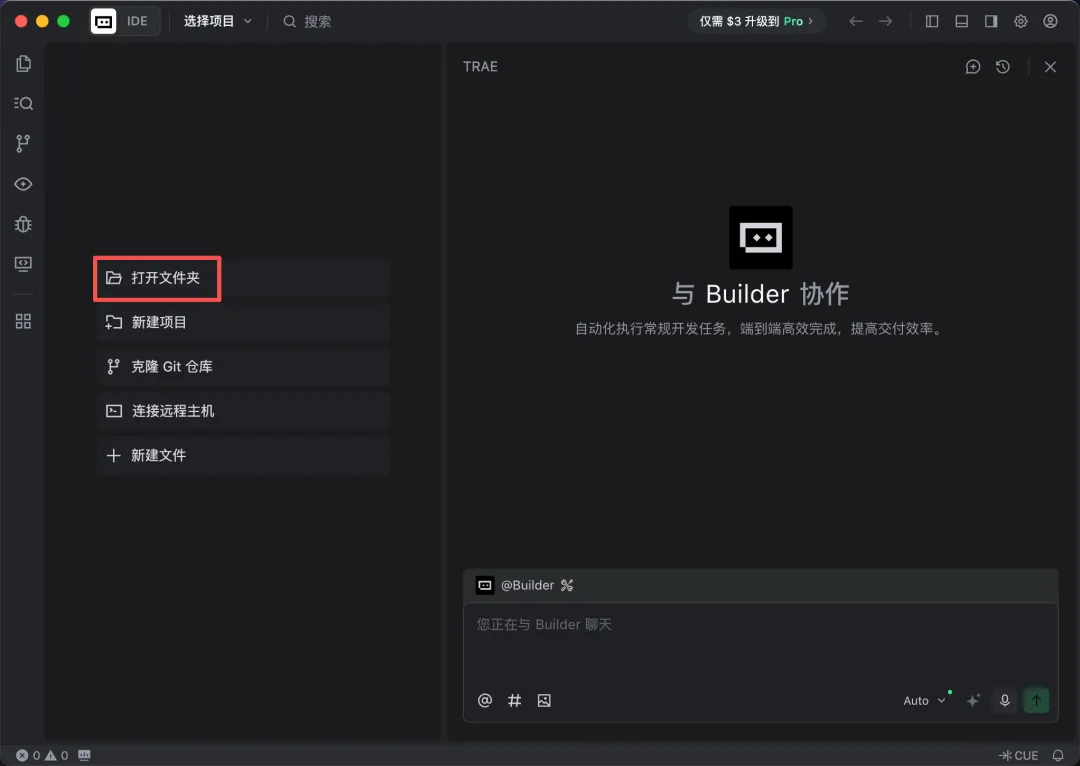Screen dimensions: 1080x766
Task: Open the Run and Debug bug icon
Action: pyautogui.click(x=23, y=224)
